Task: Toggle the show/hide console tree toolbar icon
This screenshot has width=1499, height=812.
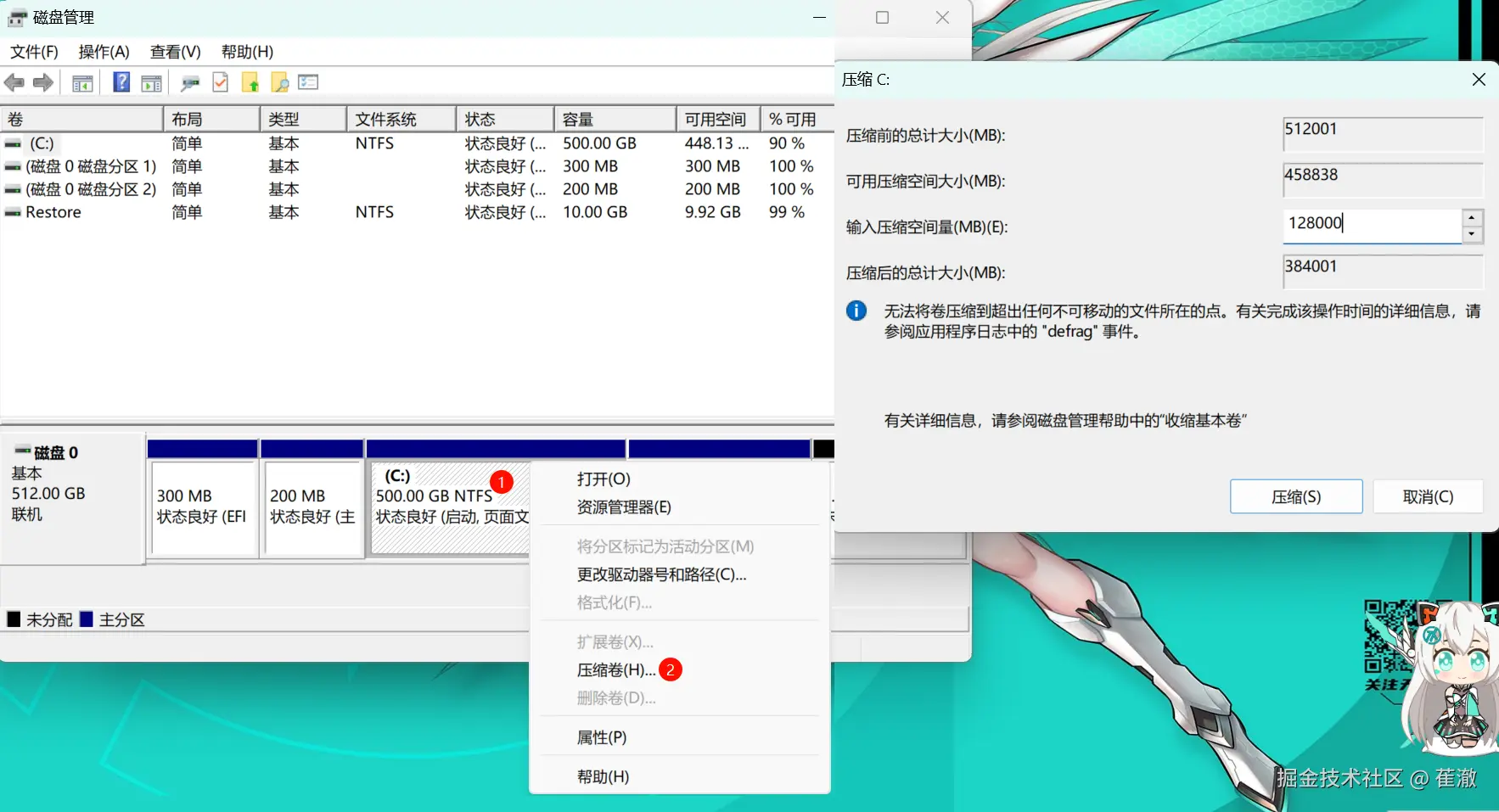Action: (82, 83)
